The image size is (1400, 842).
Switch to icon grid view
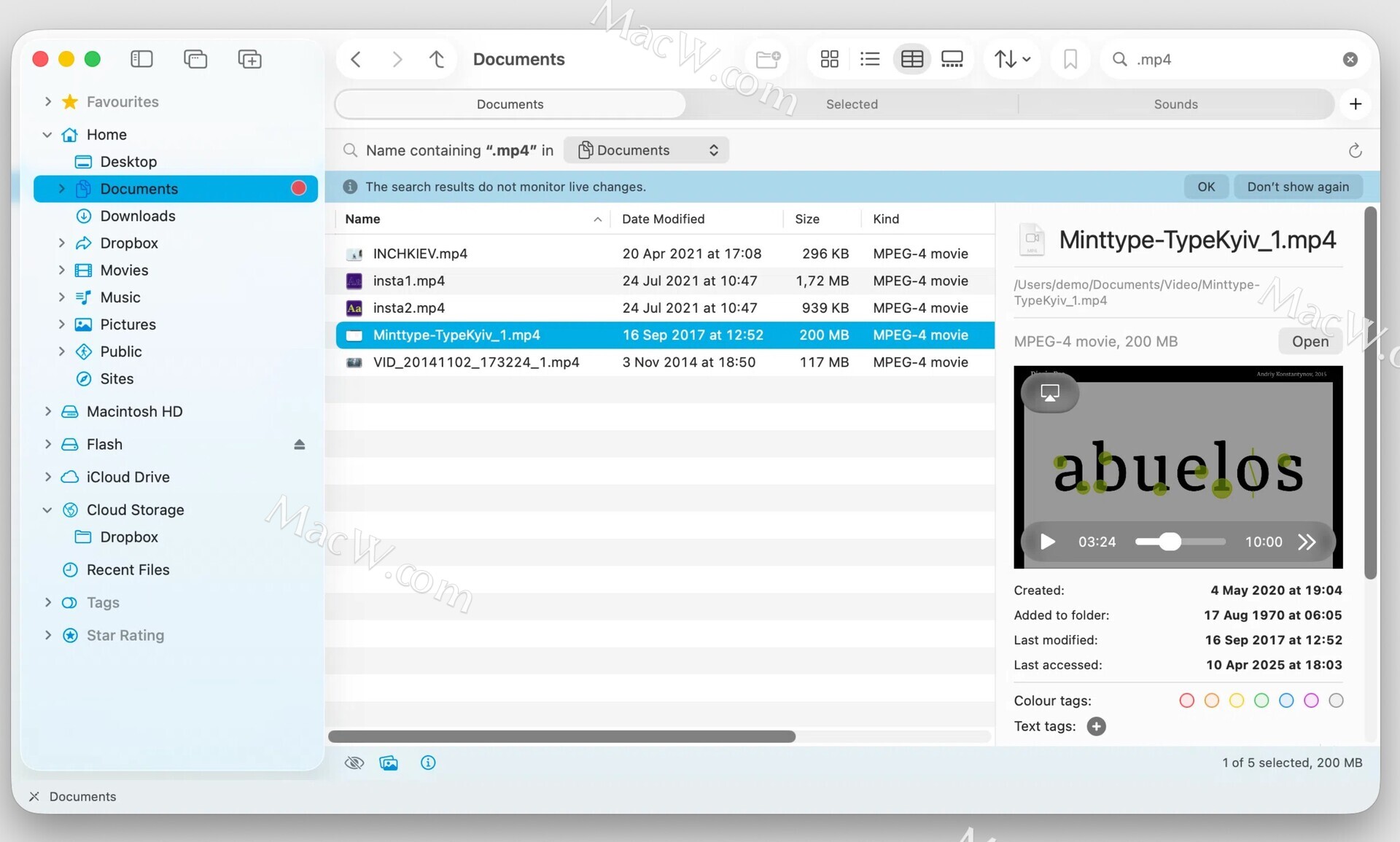[x=829, y=59]
